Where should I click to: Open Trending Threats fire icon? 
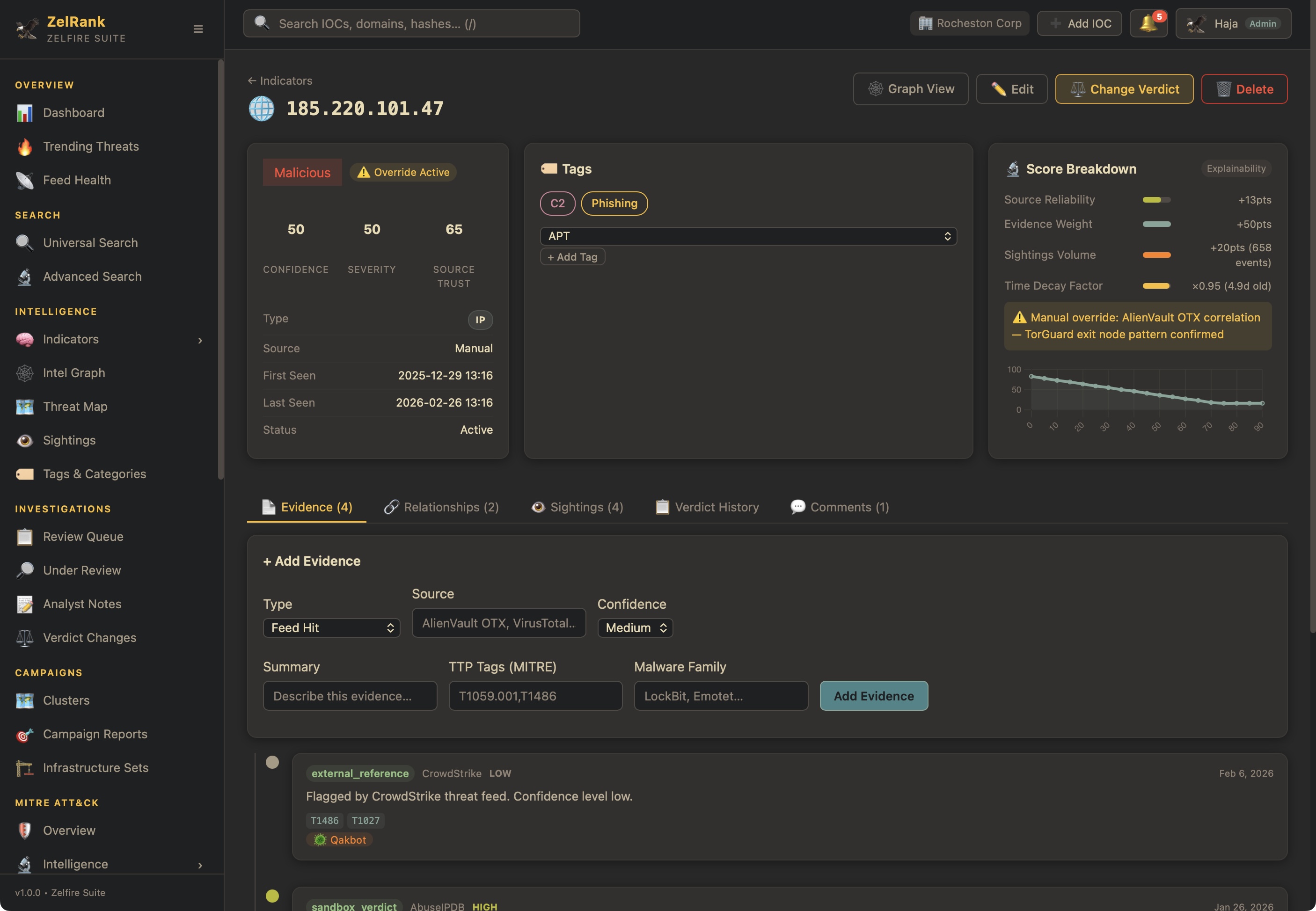coord(24,147)
